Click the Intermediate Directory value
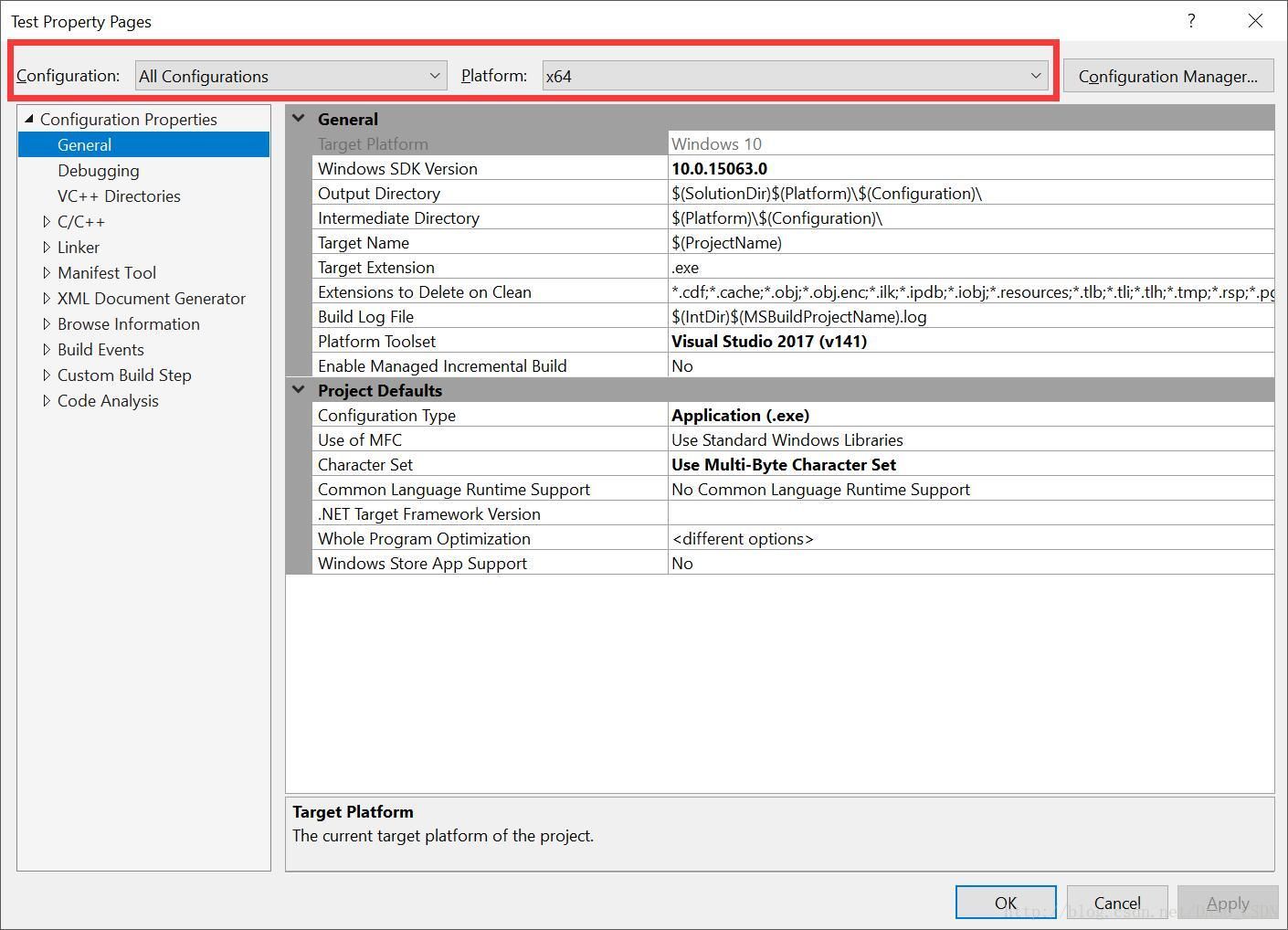The image size is (1288, 930). 971,217
